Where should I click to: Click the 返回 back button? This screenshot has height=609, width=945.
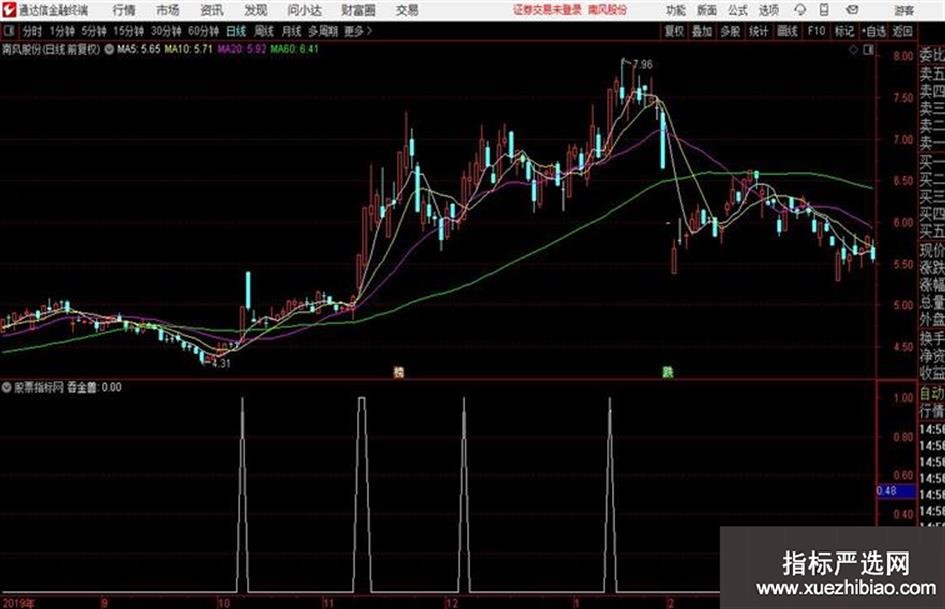(903, 31)
